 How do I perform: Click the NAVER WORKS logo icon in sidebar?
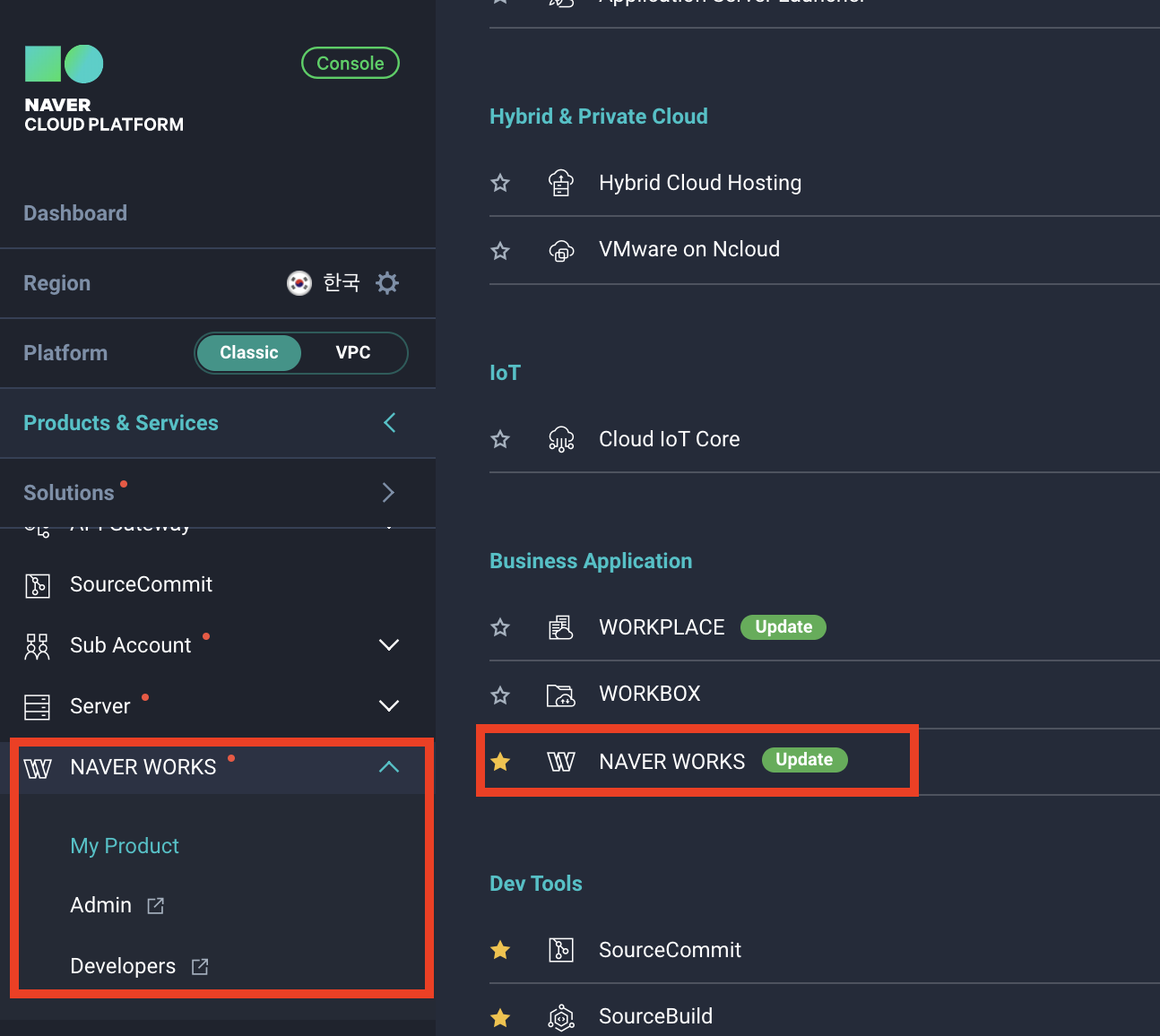pyautogui.click(x=38, y=768)
